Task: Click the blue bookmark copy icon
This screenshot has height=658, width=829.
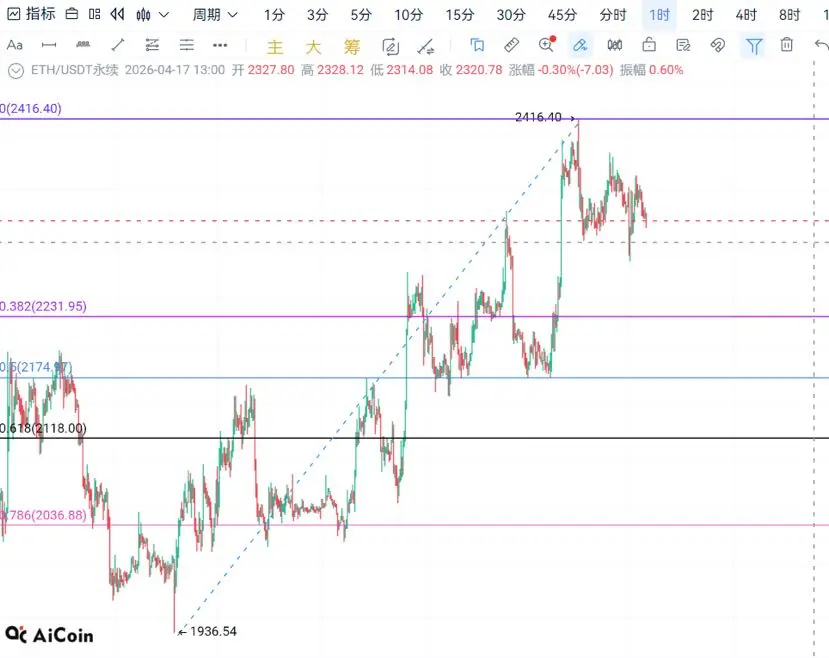Action: tap(477, 45)
